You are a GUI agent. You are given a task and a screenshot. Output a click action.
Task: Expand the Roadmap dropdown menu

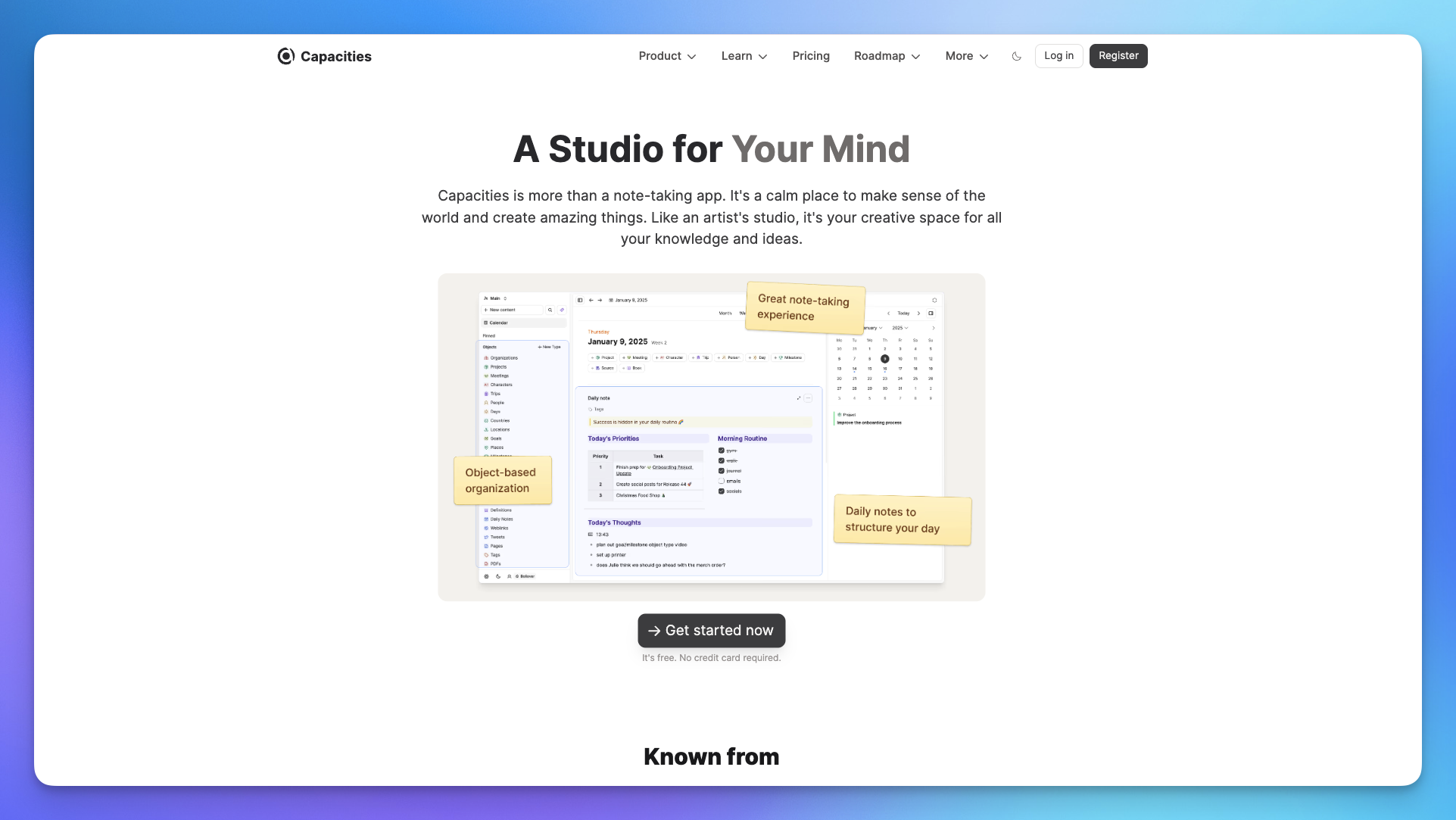tap(887, 56)
